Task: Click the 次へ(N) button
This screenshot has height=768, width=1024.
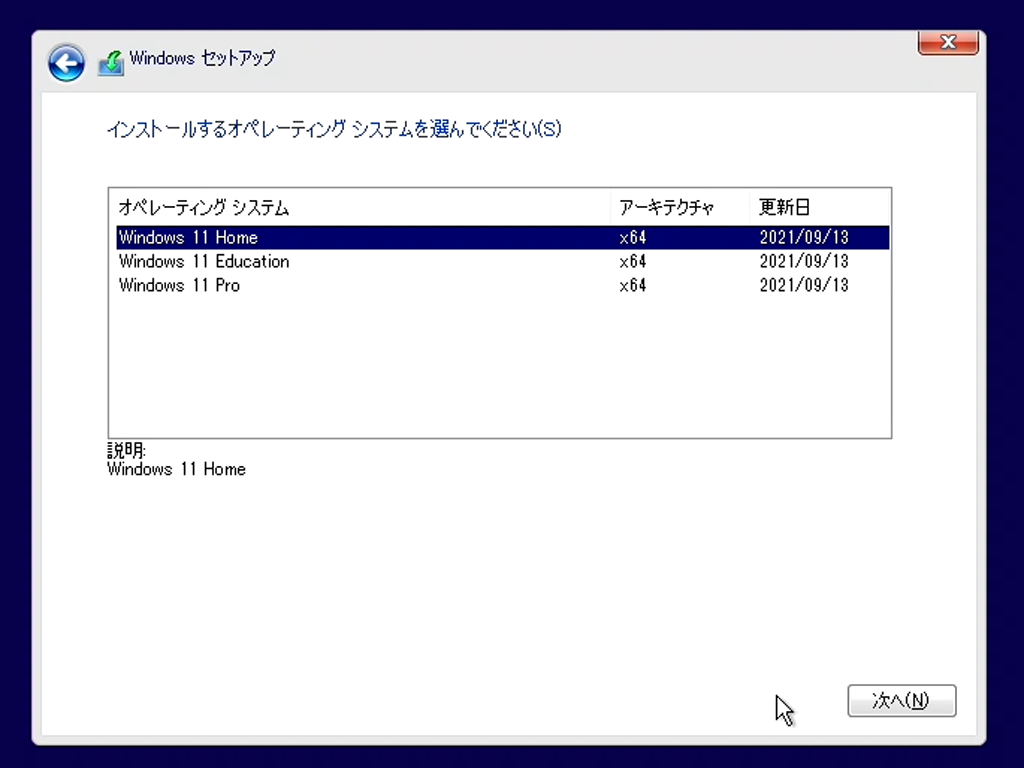Action: [x=901, y=701]
